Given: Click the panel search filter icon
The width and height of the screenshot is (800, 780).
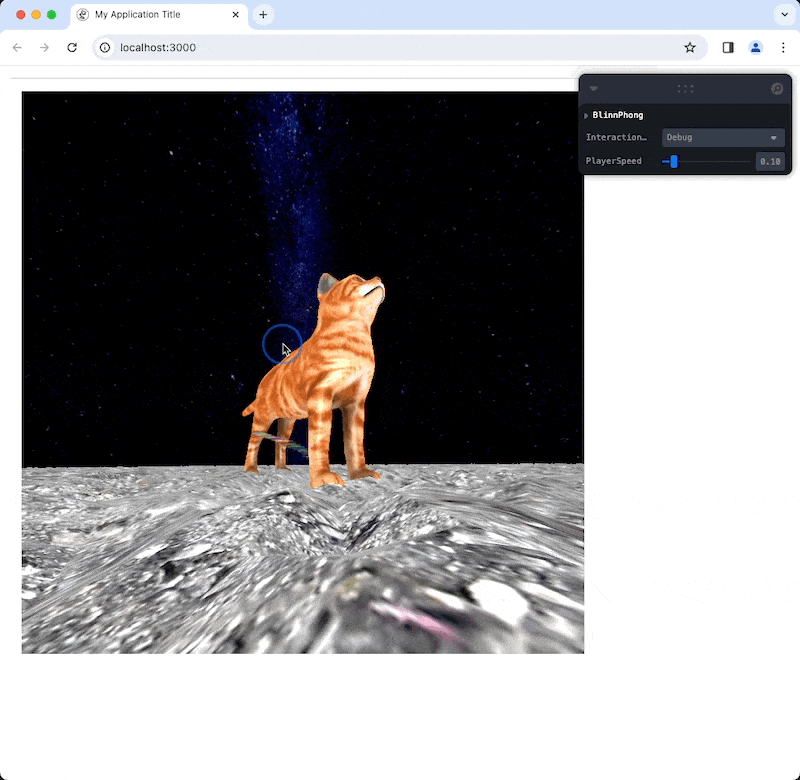Looking at the screenshot, I should tap(777, 89).
